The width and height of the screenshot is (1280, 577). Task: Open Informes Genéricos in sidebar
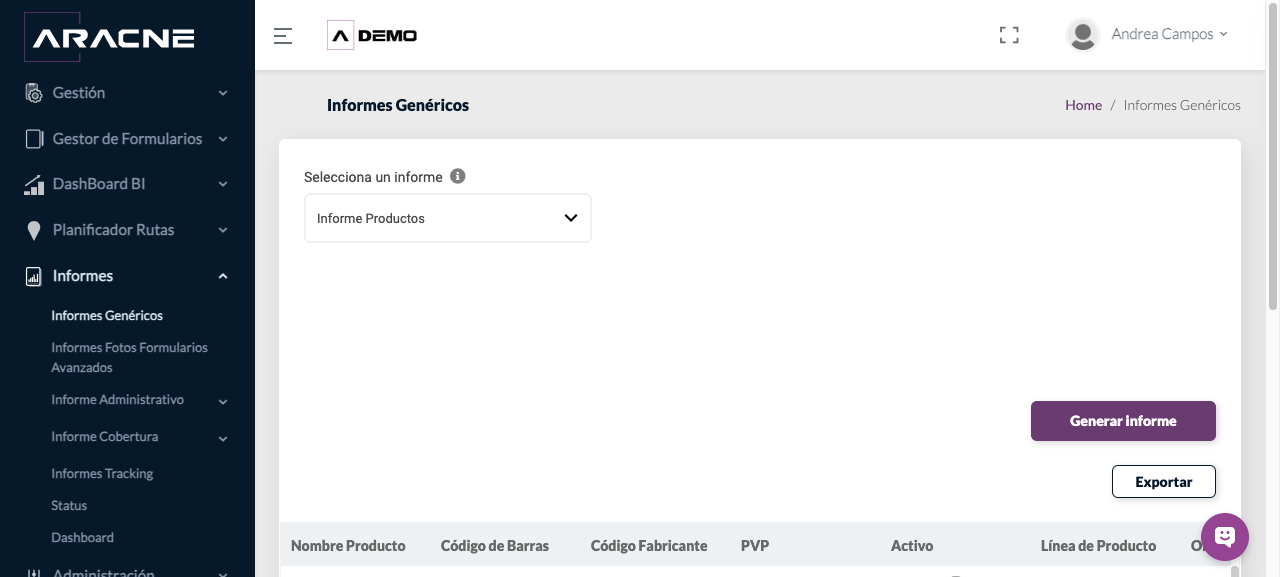coord(107,316)
